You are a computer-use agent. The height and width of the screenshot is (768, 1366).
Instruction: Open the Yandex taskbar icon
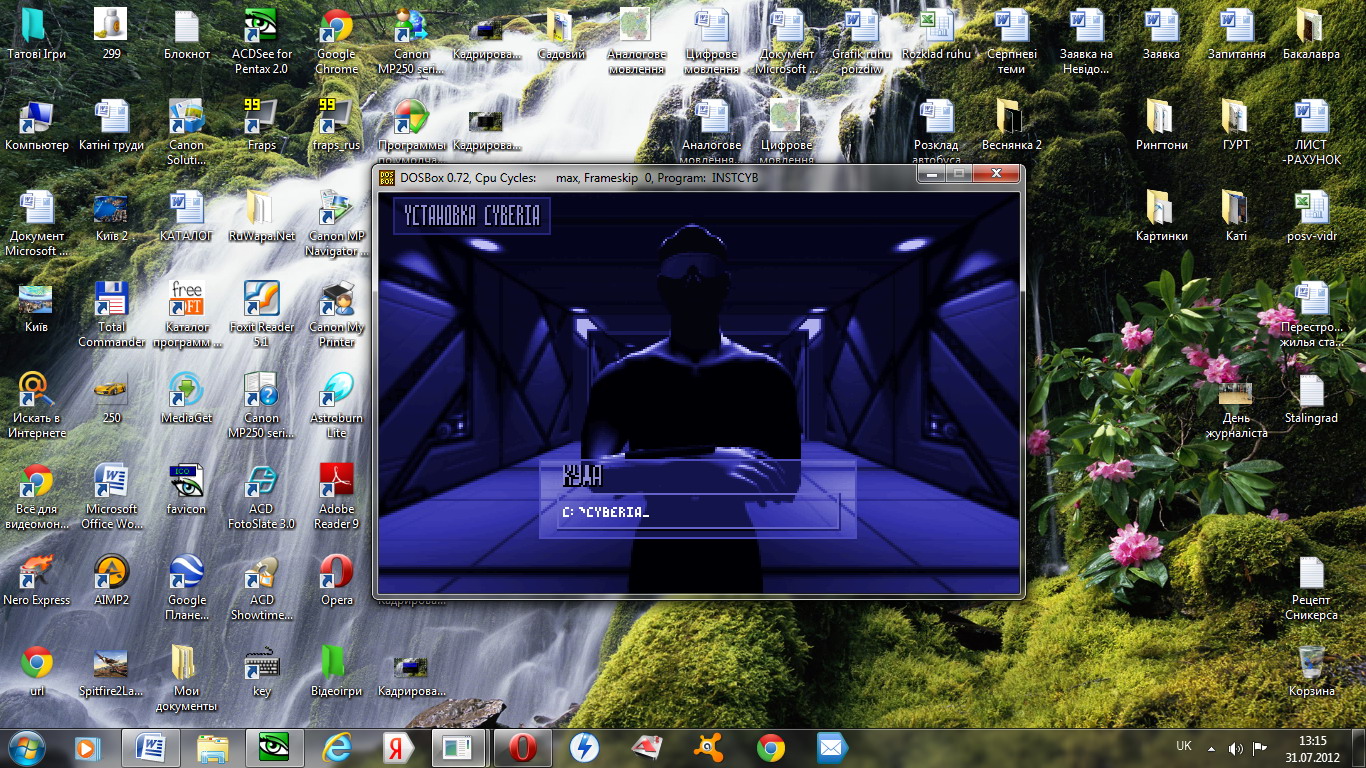pos(397,747)
